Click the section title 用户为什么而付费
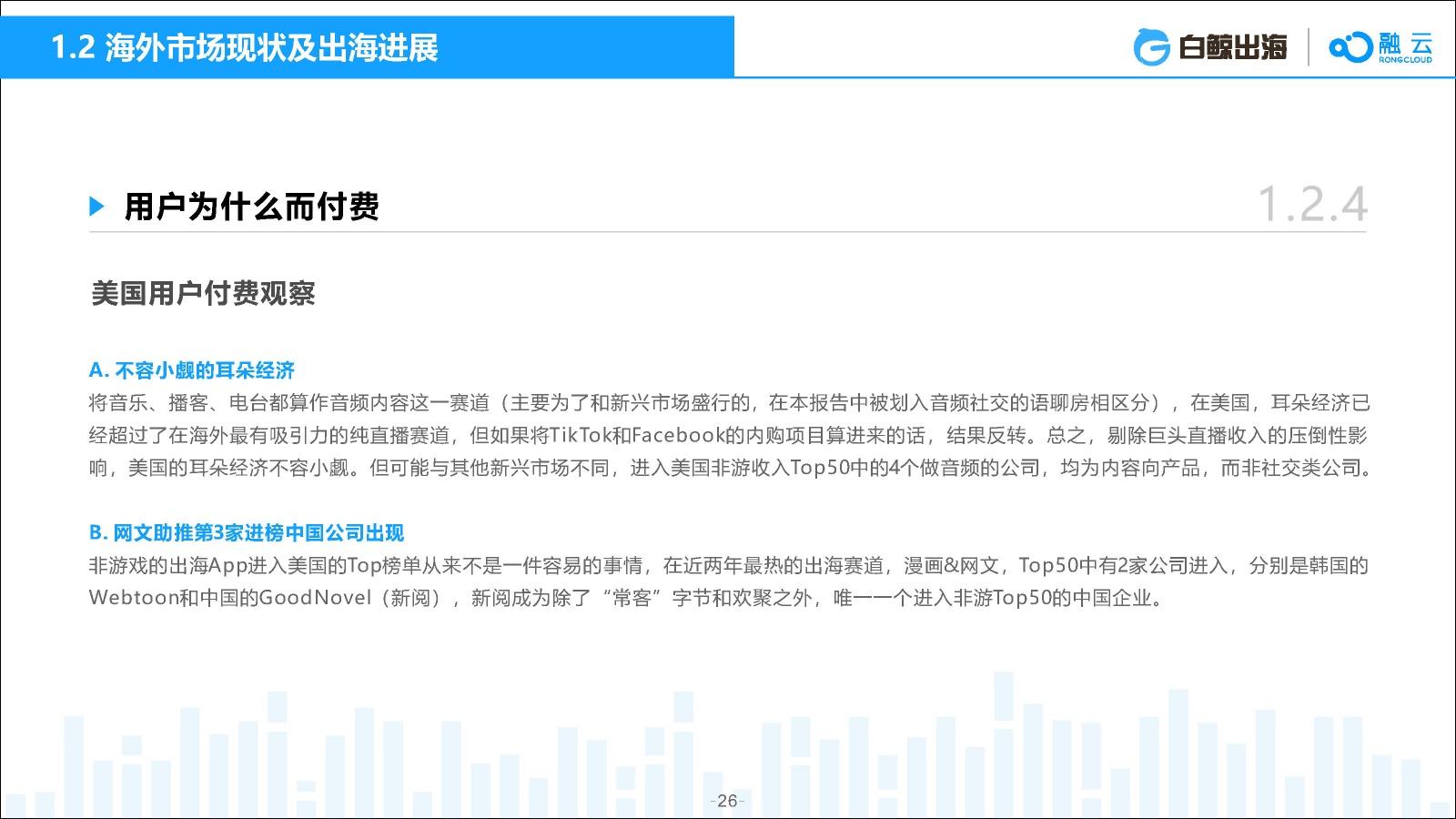 coord(251,207)
